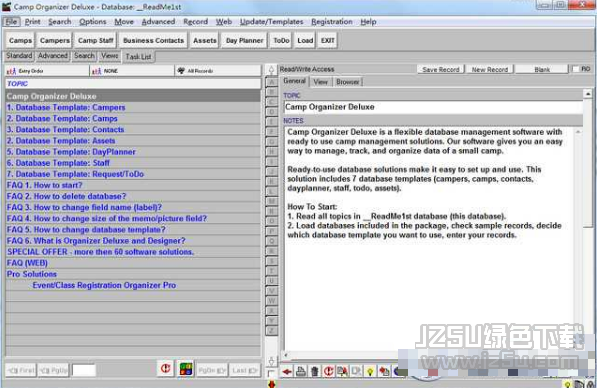Open the Print menu
This screenshot has height=388, width=597.
[32, 22]
